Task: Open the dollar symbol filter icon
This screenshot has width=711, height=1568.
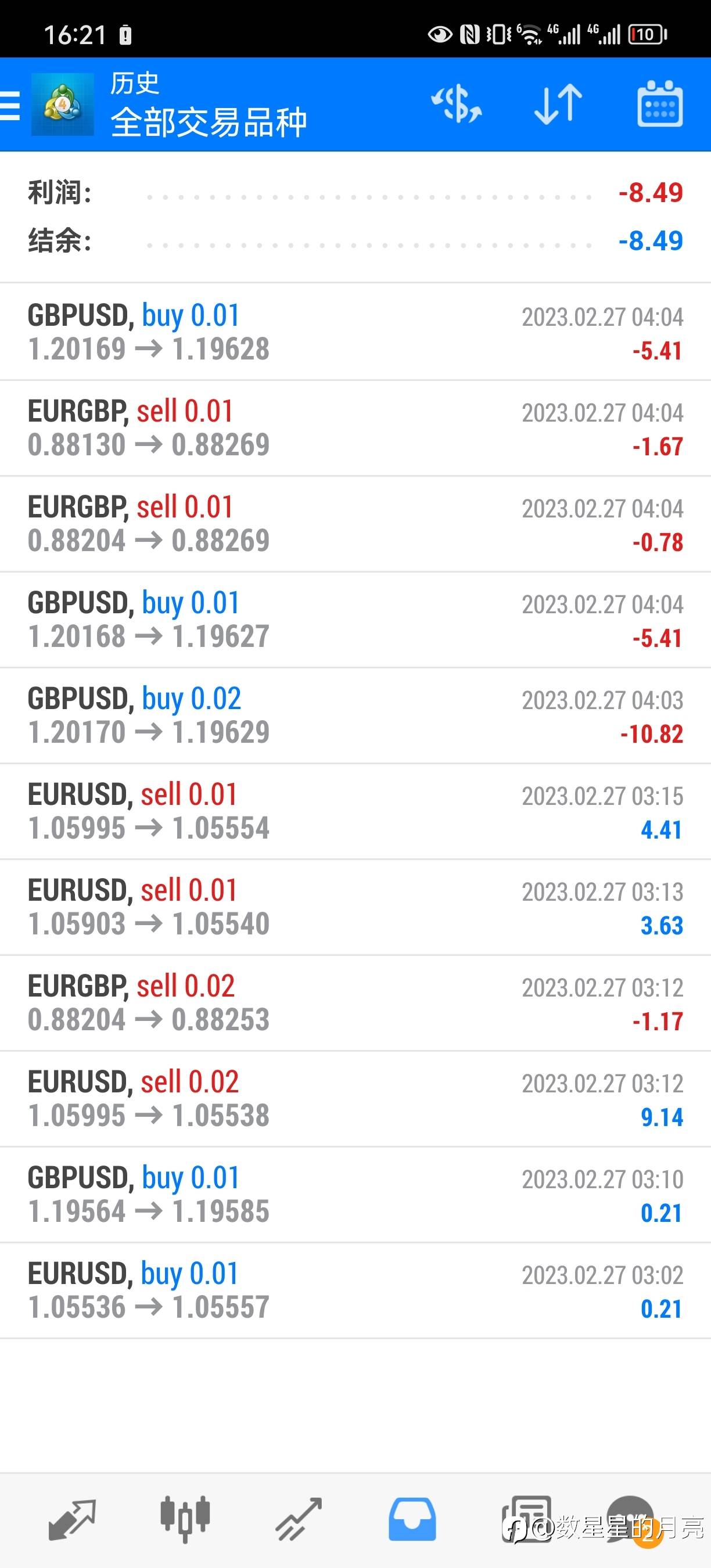Action: (x=457, y=104)
